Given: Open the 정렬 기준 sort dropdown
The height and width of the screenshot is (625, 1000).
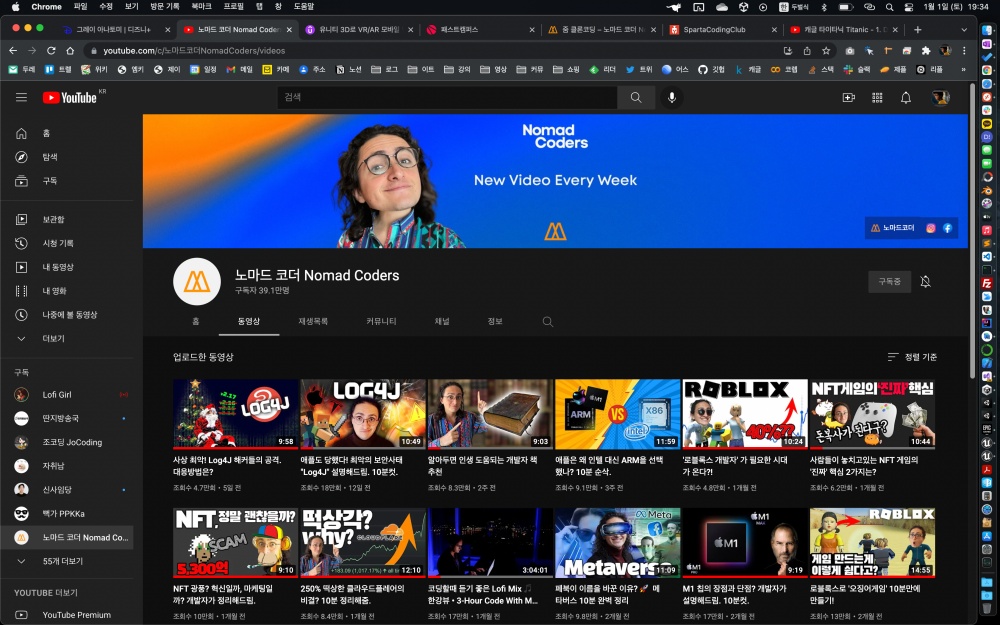Looking at the screenshot, I should pyautogui.click(x=913, y=357).
